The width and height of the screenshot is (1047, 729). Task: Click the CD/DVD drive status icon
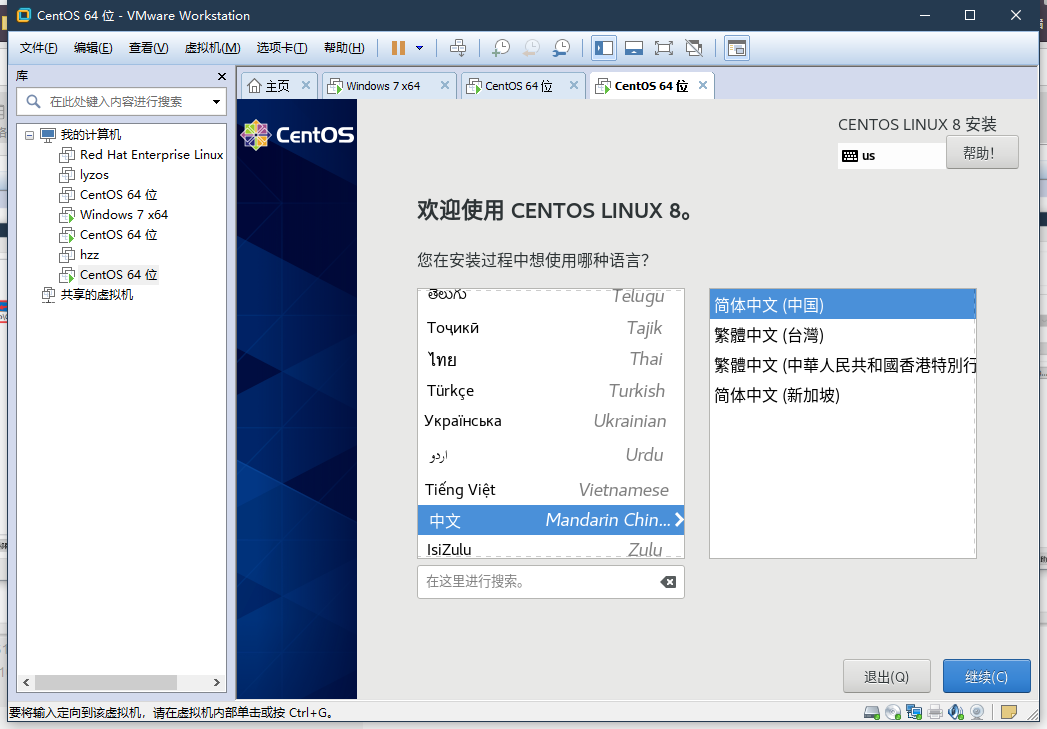point(894,711)
